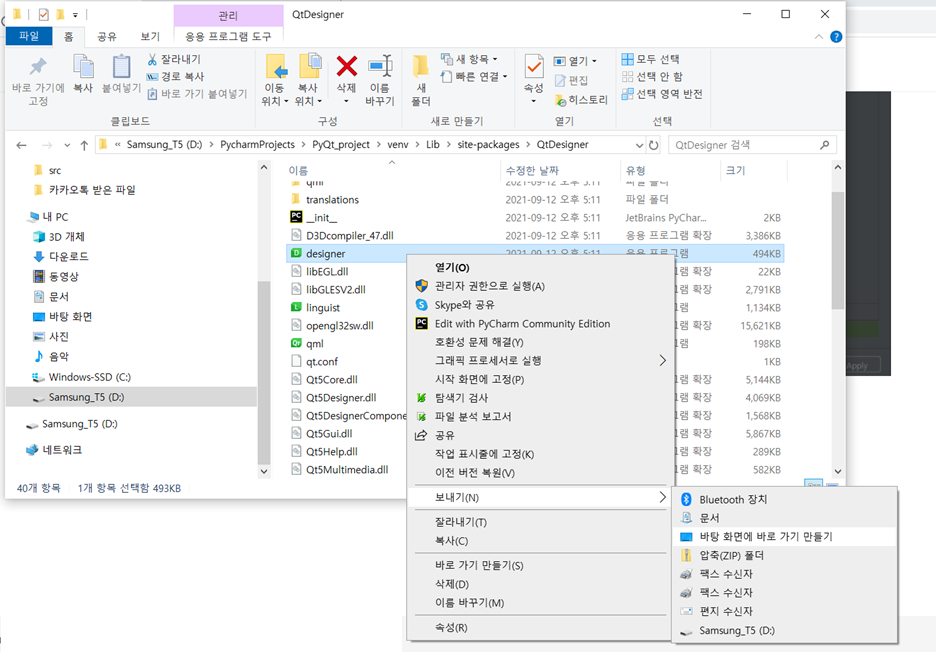The image size is (936, 670).
Task: Collapse the ribbon with the chevron
Action: [818, 37]
